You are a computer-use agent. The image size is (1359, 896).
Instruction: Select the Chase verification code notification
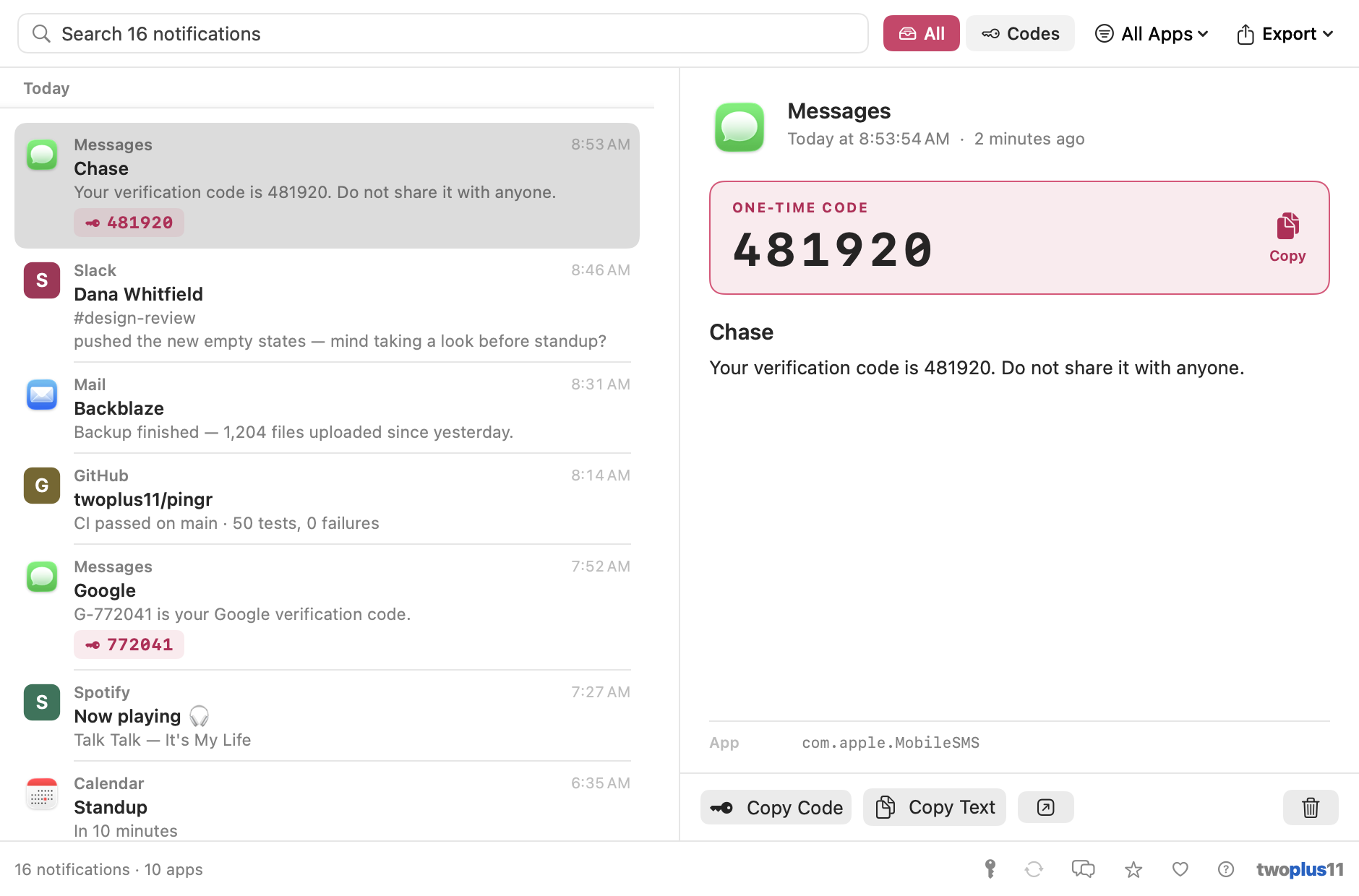coord(327,186)
